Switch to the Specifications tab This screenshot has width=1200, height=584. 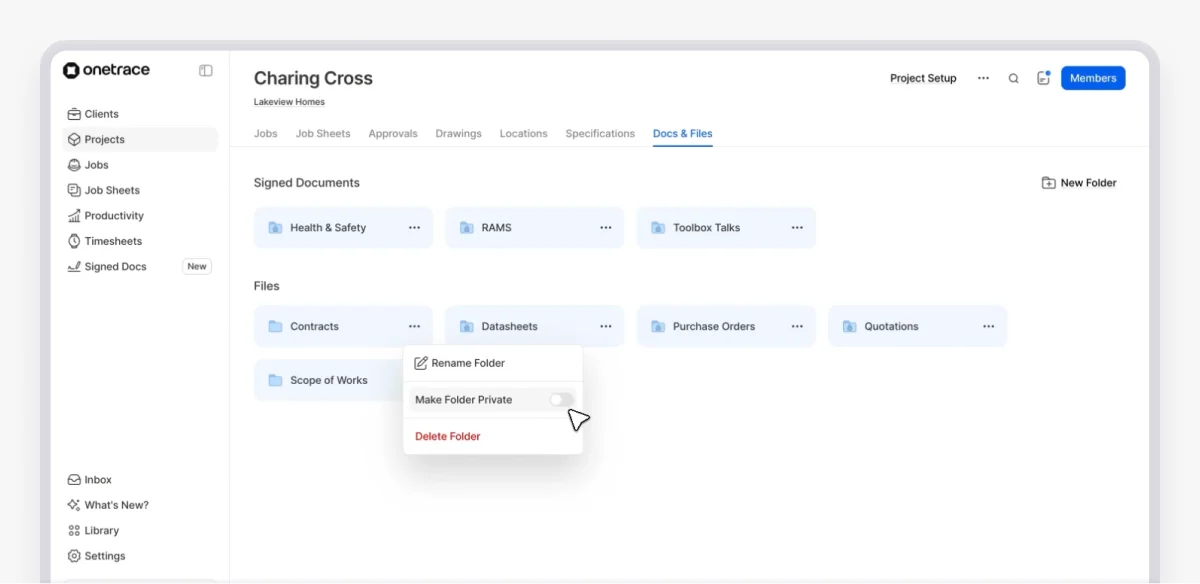[600, 133]
